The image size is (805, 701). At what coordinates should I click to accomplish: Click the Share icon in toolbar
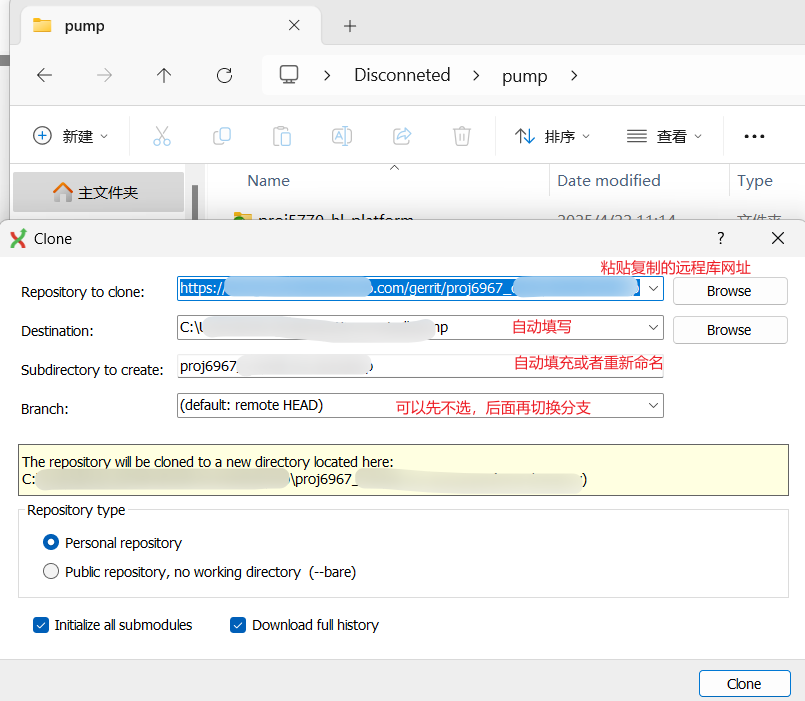coord(402,136)
